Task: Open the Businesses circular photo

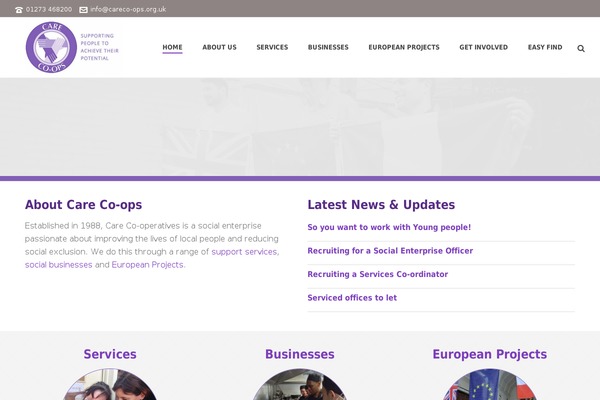Action: point(300,385)
